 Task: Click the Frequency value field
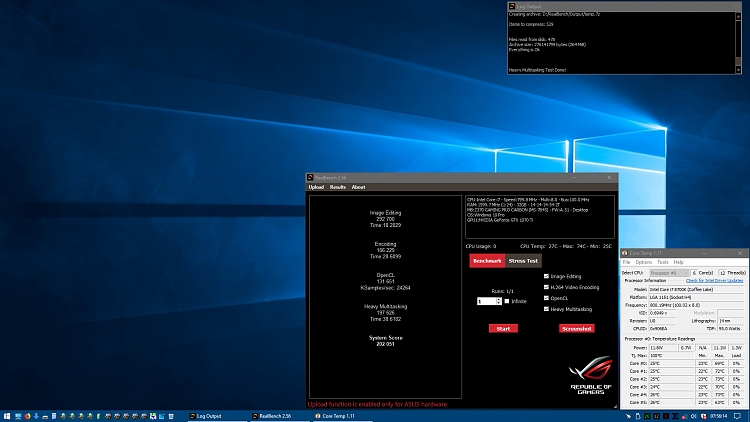(696, 305)
